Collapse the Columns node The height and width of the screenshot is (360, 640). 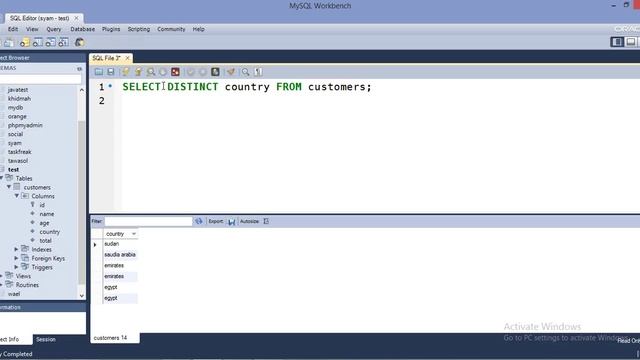(x=17, y=196)
